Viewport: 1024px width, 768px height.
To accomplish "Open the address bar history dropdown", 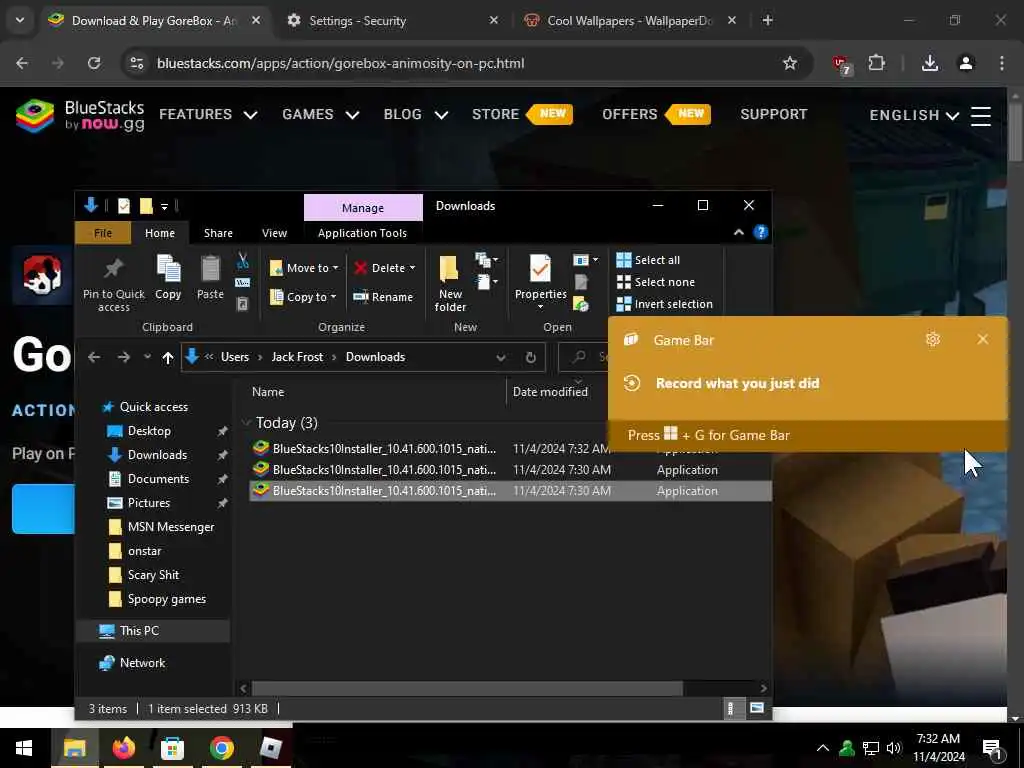I will coord(501,357).
